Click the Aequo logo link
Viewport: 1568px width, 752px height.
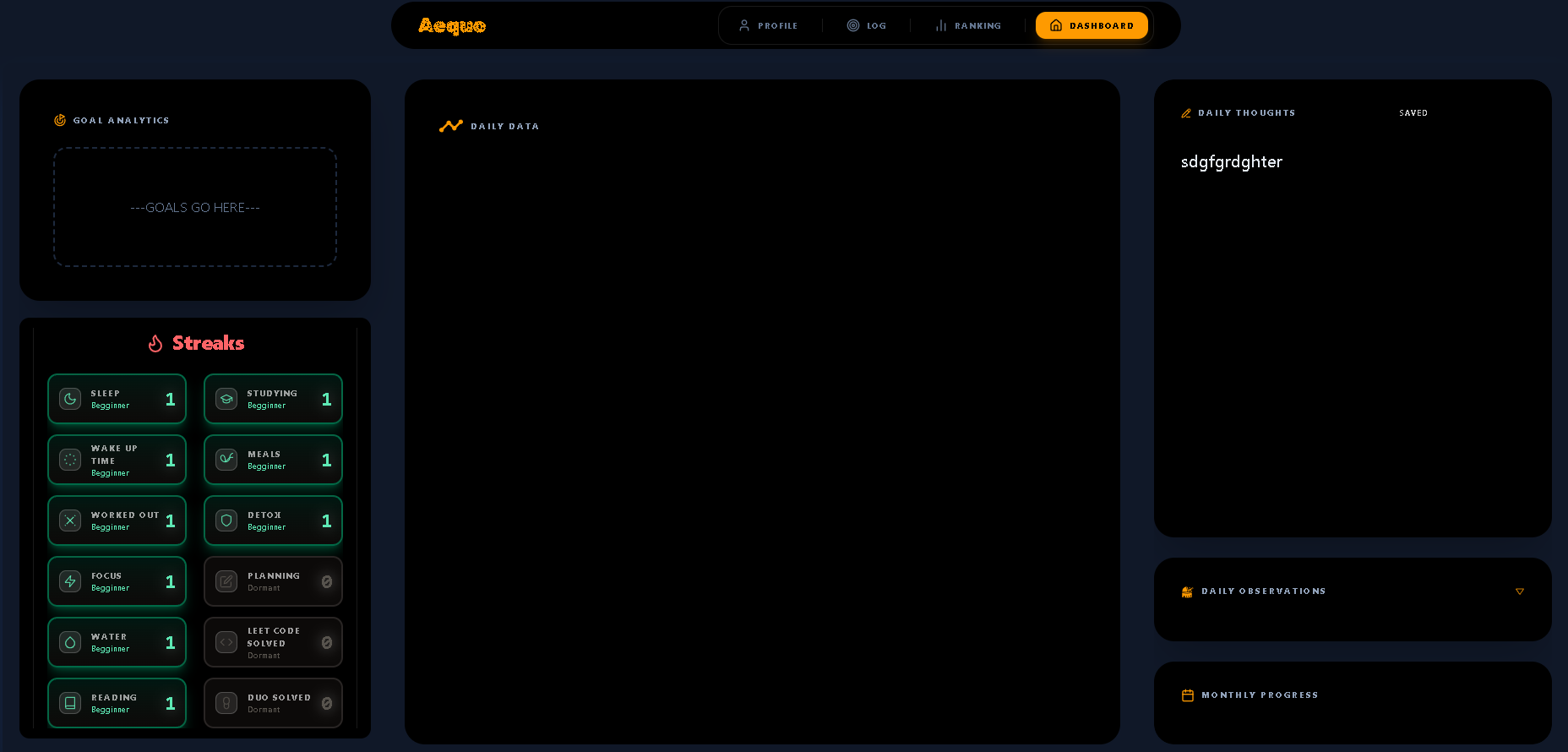[452, 25]
